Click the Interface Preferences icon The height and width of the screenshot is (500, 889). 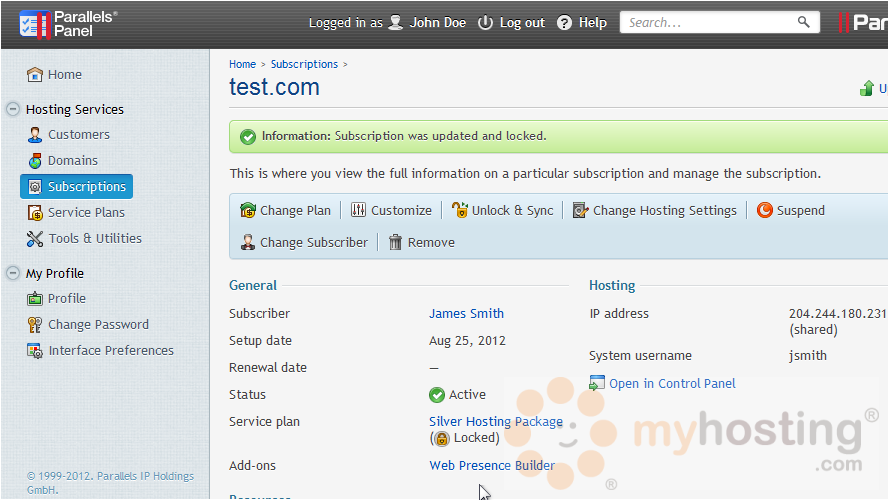pyautogui.click(x=35, y=351)
